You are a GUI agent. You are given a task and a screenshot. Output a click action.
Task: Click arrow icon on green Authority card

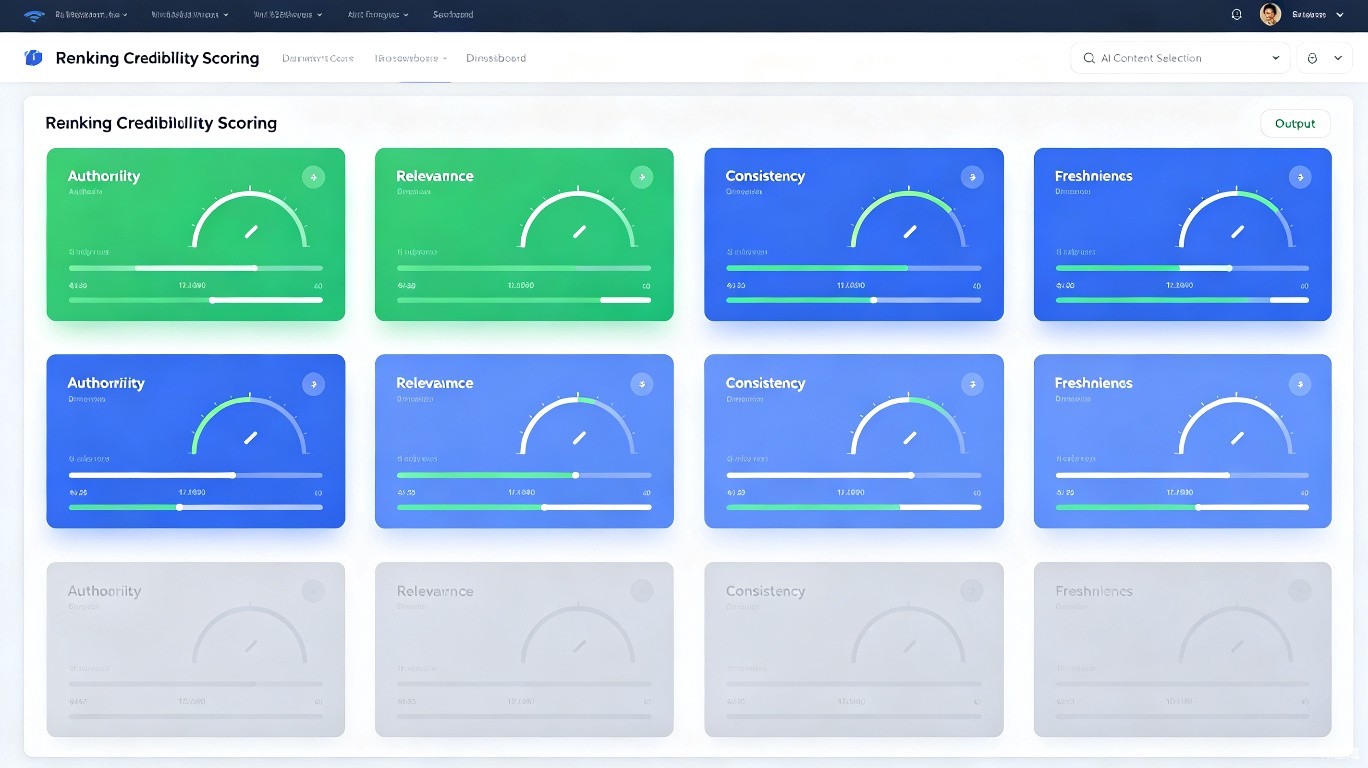pos(313,177)
